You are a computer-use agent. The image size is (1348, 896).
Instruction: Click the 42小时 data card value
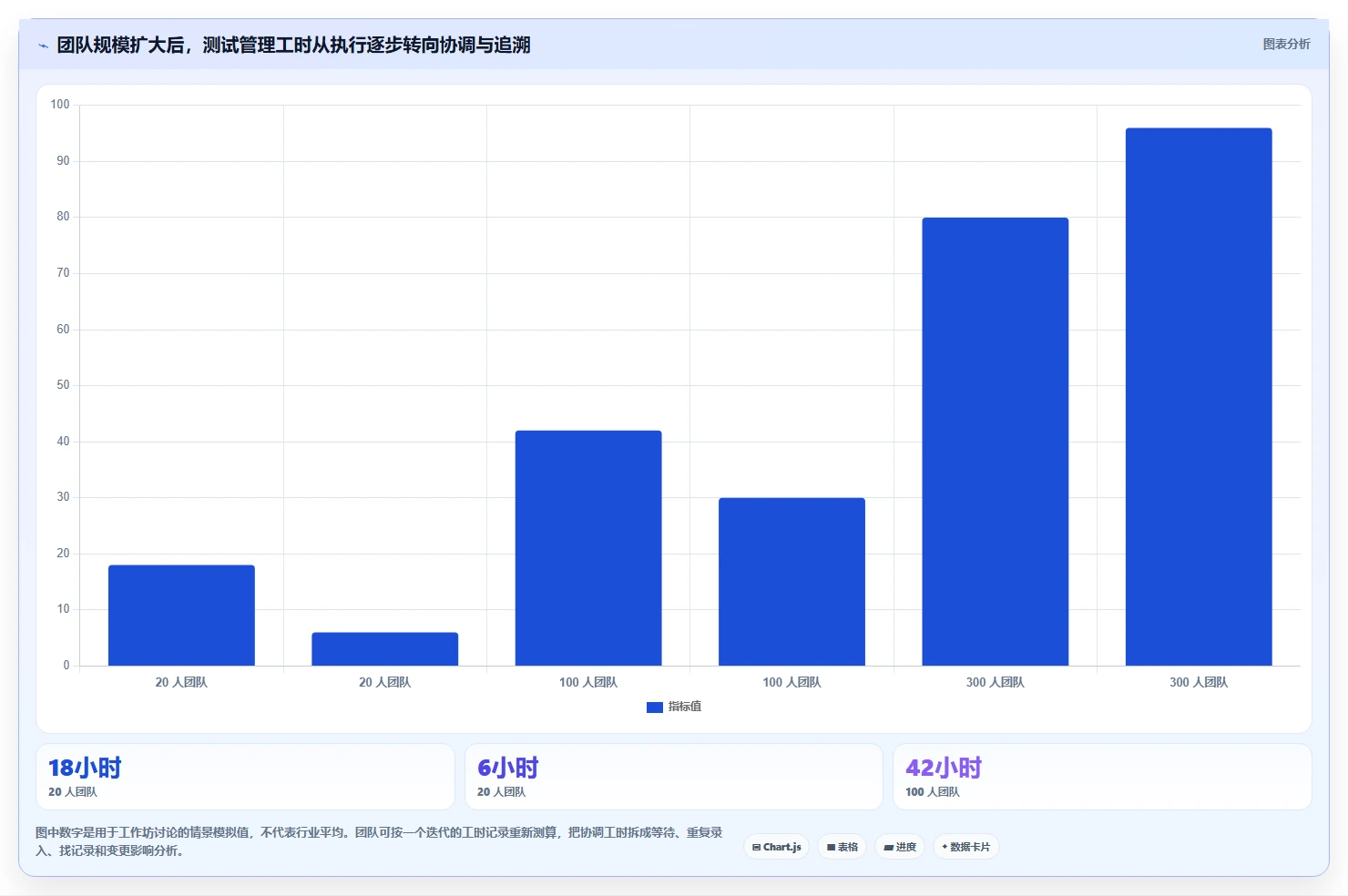[x=944, y=768]
